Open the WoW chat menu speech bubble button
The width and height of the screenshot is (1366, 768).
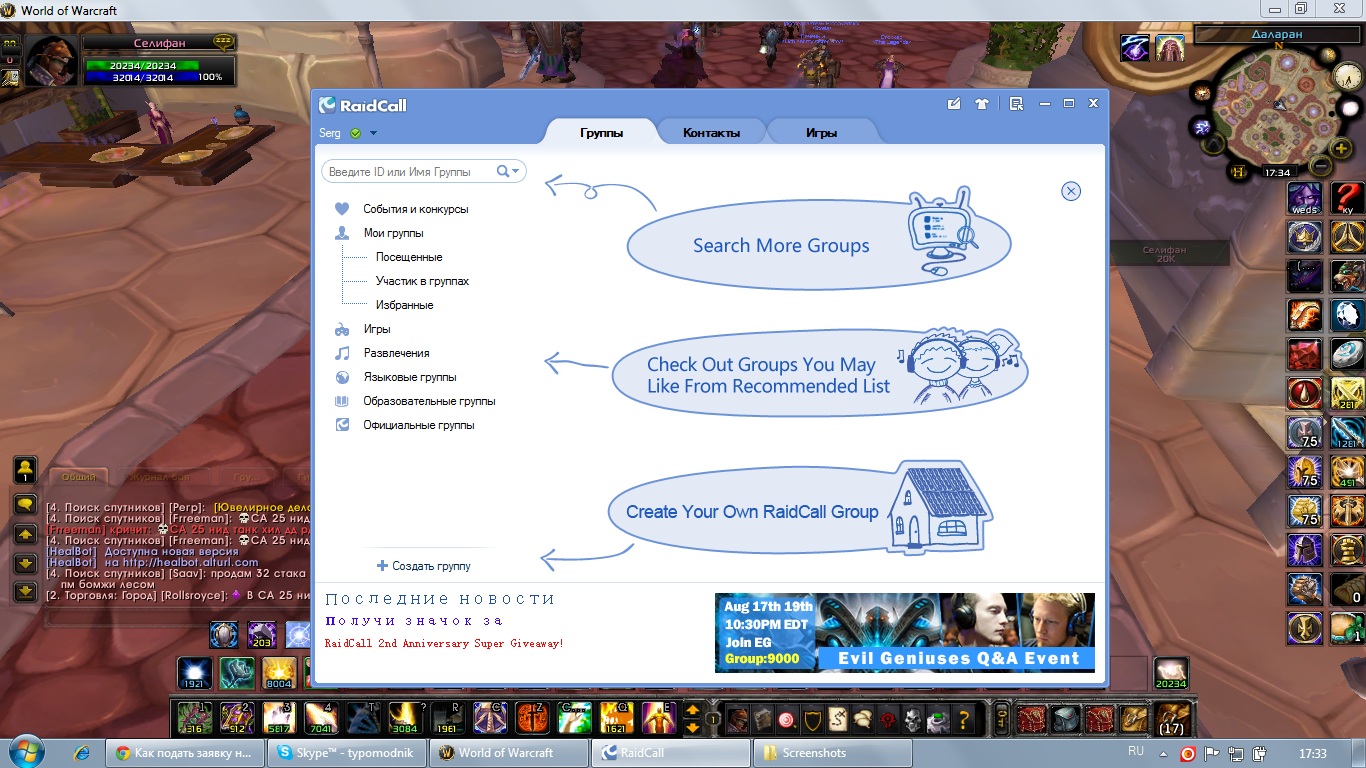coord(25,504)
